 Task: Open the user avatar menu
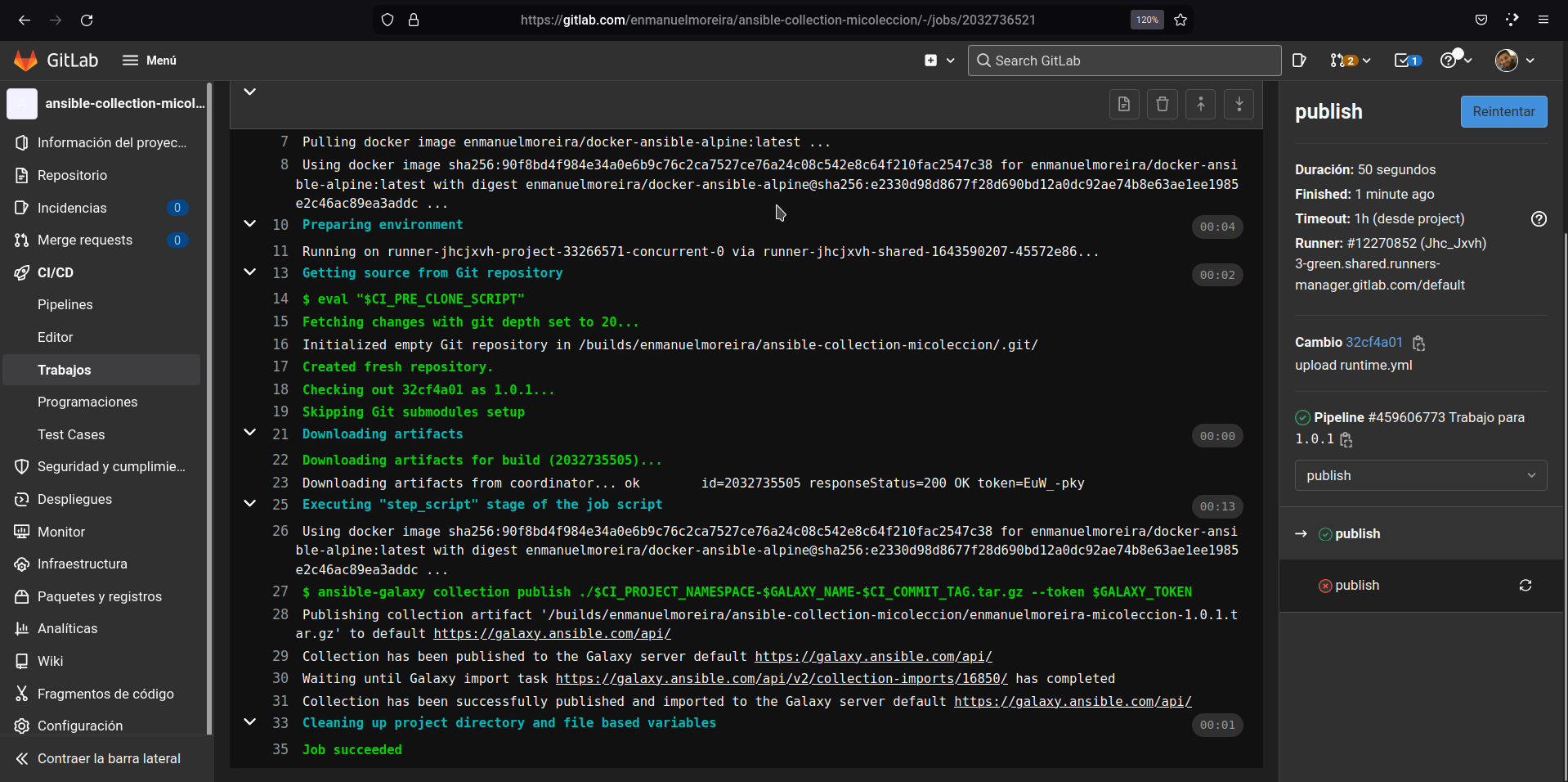click(1515, 61)
